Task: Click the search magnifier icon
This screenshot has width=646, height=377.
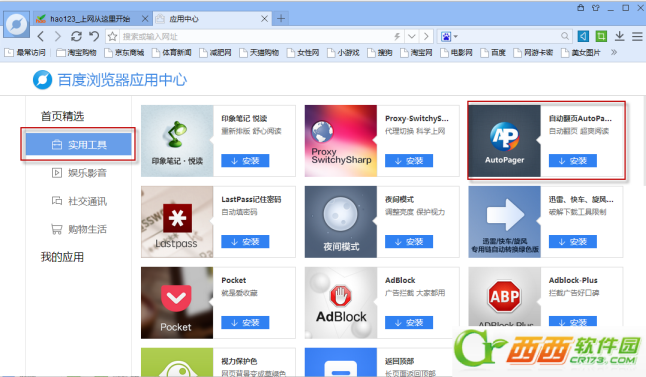Action: point(565,36)
